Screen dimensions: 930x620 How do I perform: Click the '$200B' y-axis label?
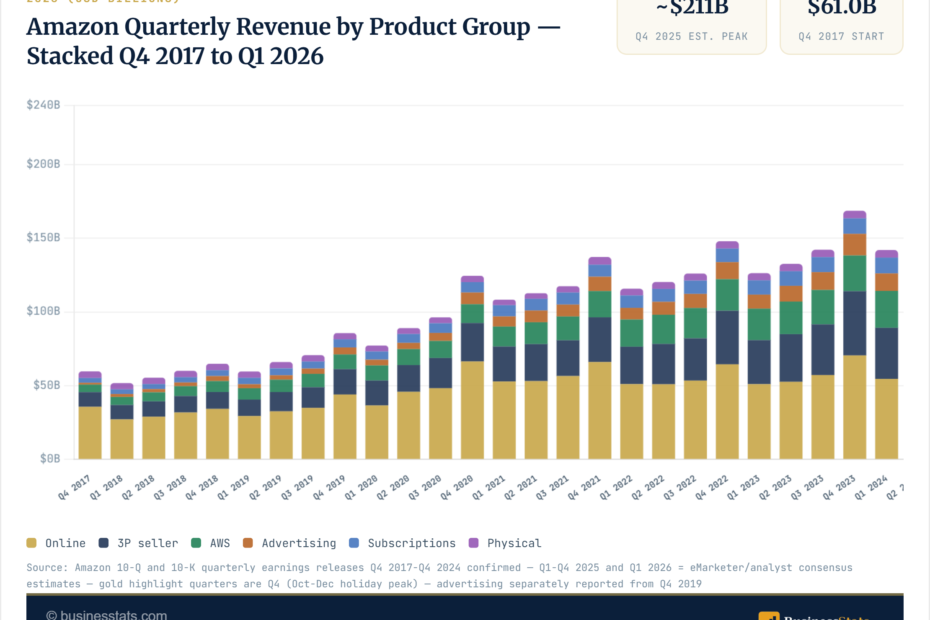coord(43,164)
